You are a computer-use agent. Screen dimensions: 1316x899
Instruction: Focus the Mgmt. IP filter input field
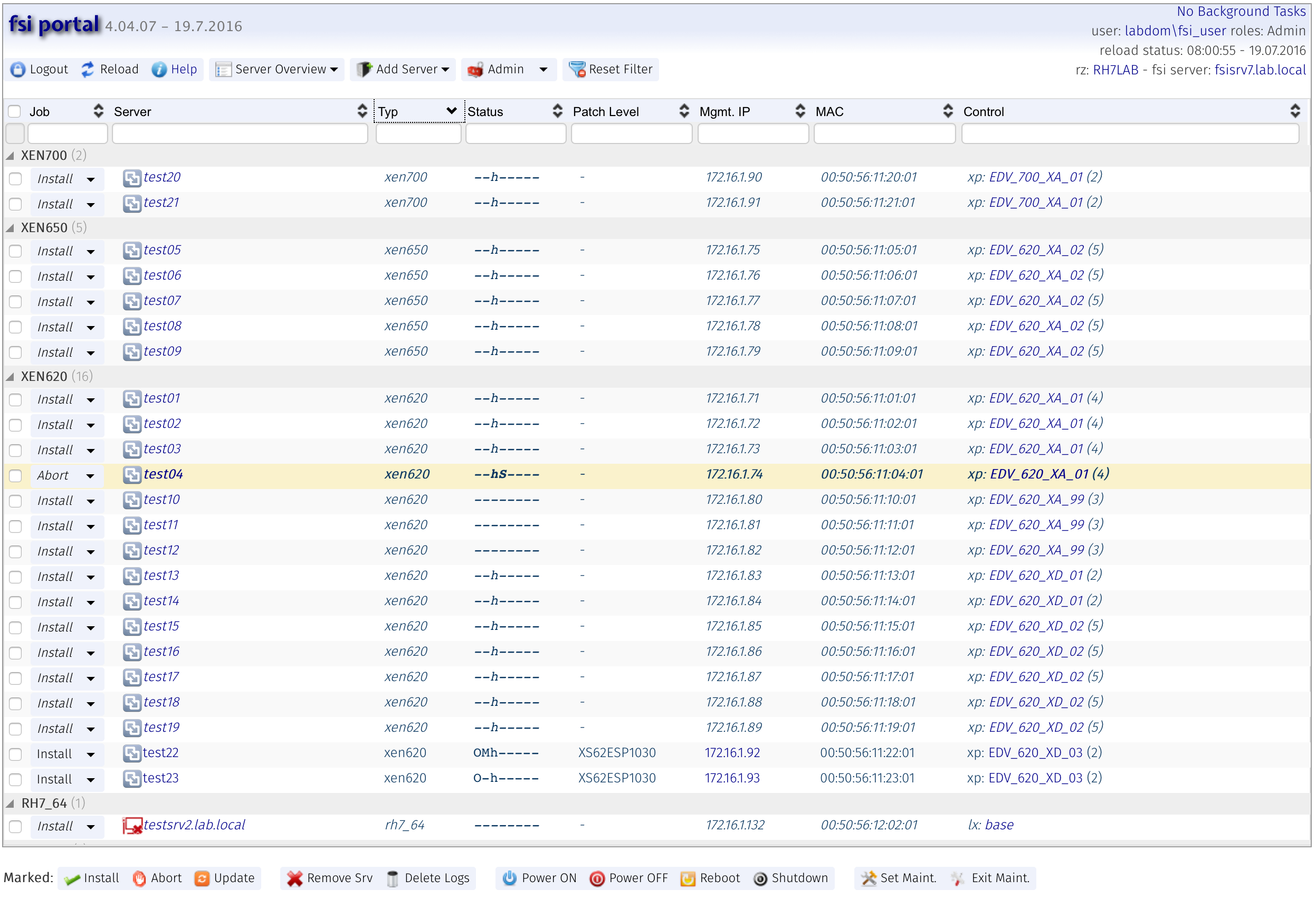753,133
